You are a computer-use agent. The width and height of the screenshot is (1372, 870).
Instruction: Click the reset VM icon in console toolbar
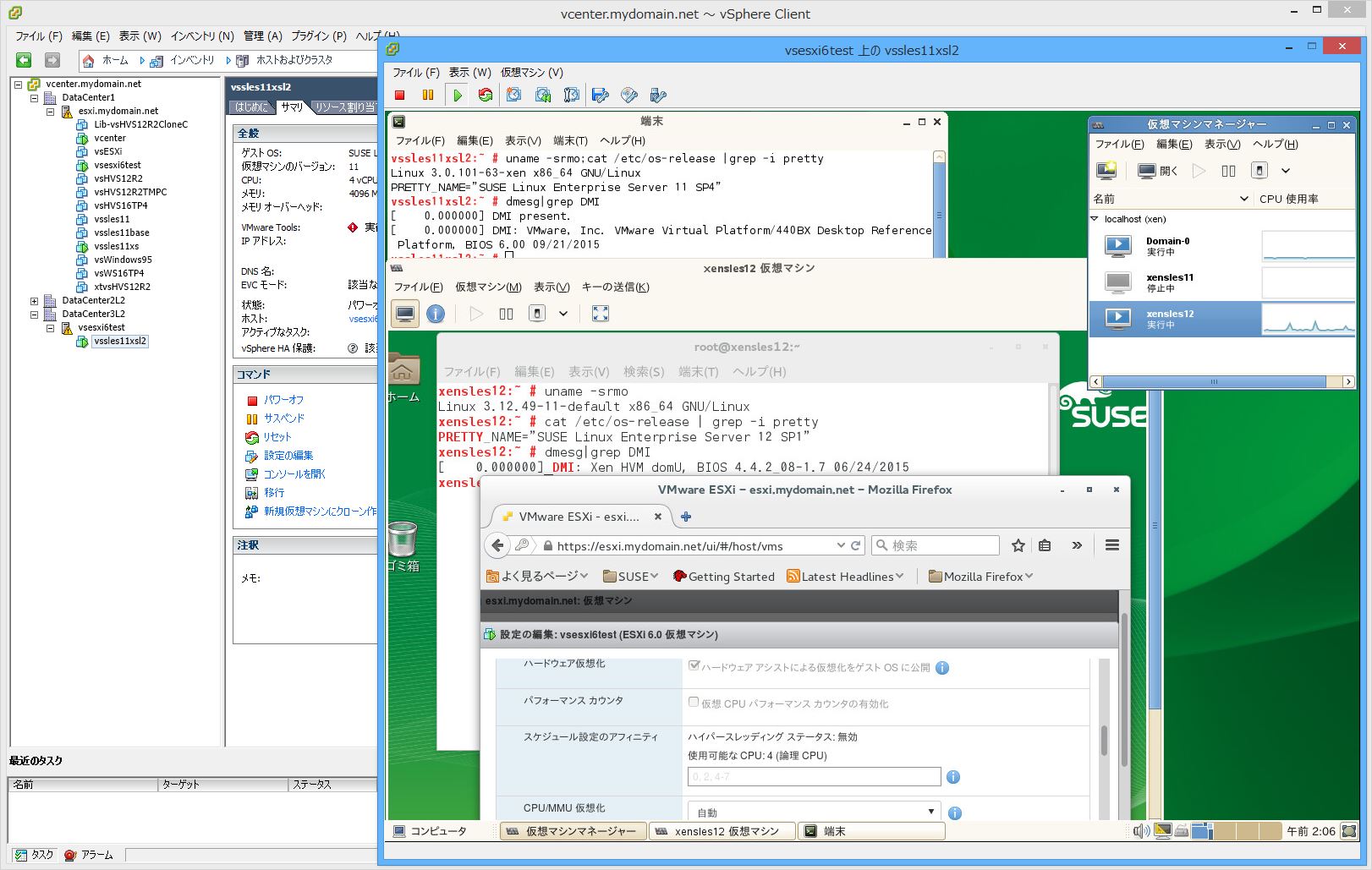(x=486, y=96)
